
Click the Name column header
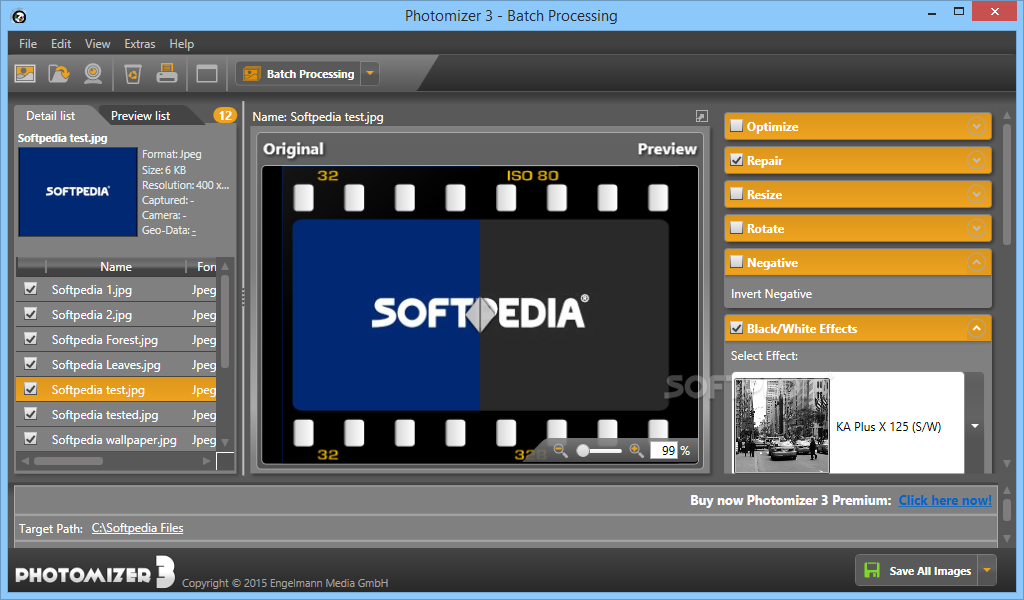(x=116, y=266)
